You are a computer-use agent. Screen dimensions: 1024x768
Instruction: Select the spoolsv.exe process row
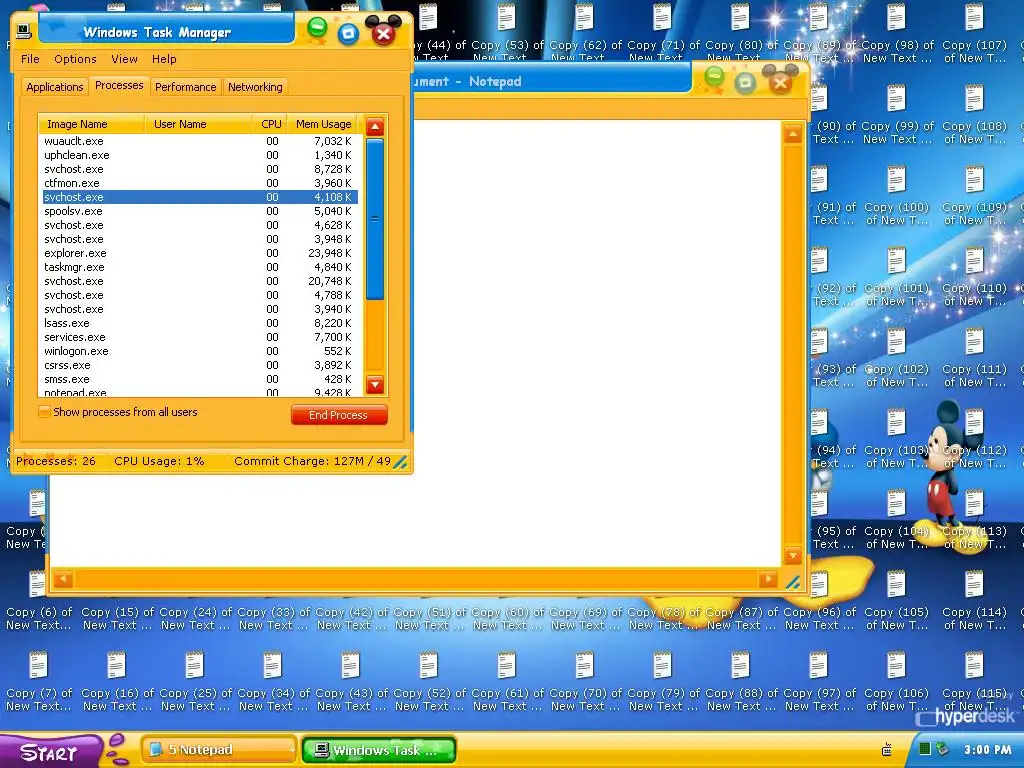coord(199,212)
